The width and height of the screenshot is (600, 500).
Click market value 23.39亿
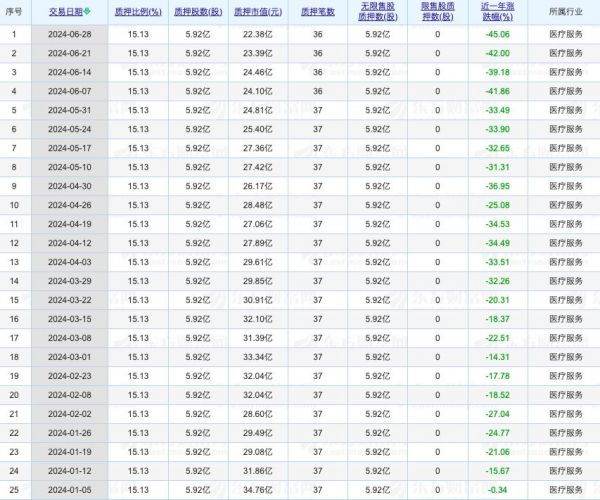tap(258, 53)
